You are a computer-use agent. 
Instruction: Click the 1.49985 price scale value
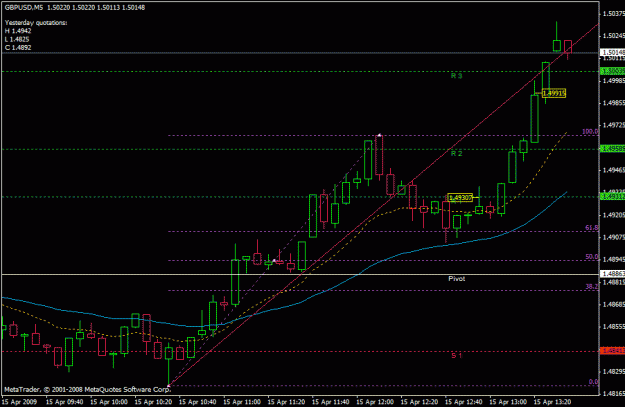click(613, 81)
